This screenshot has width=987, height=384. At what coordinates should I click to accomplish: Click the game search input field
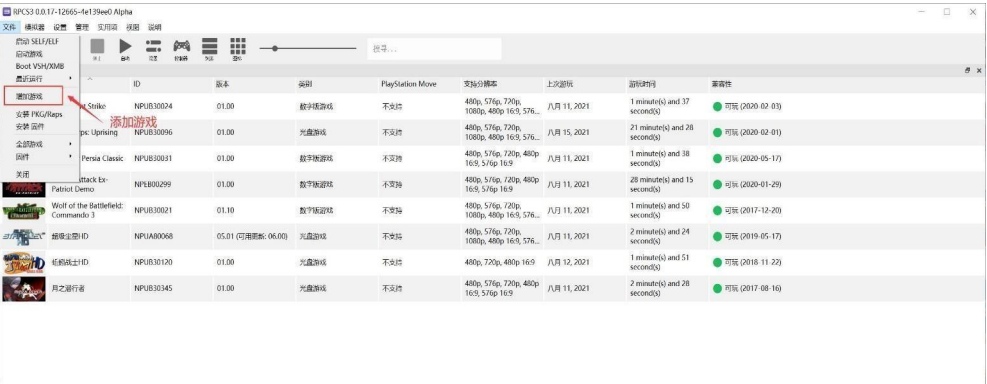click(434, 48)
